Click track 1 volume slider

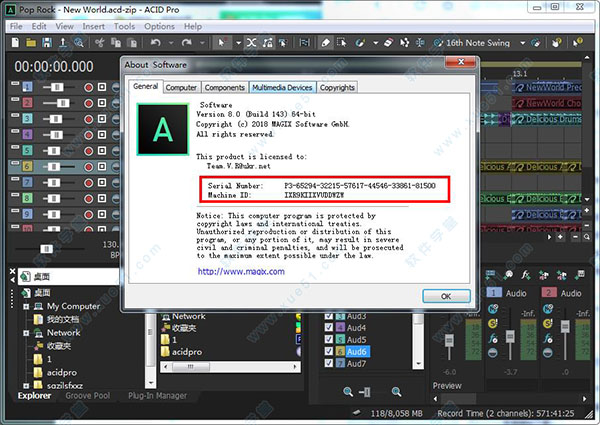(x=57, y=88)
